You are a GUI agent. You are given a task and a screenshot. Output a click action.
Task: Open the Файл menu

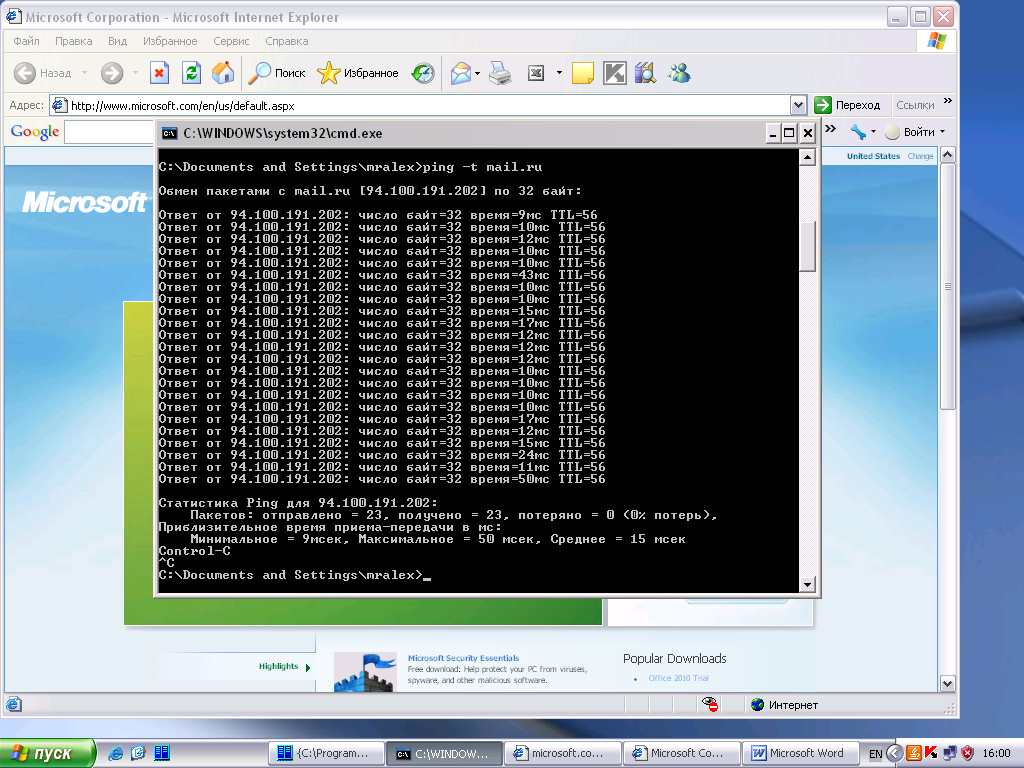point(26,41)
